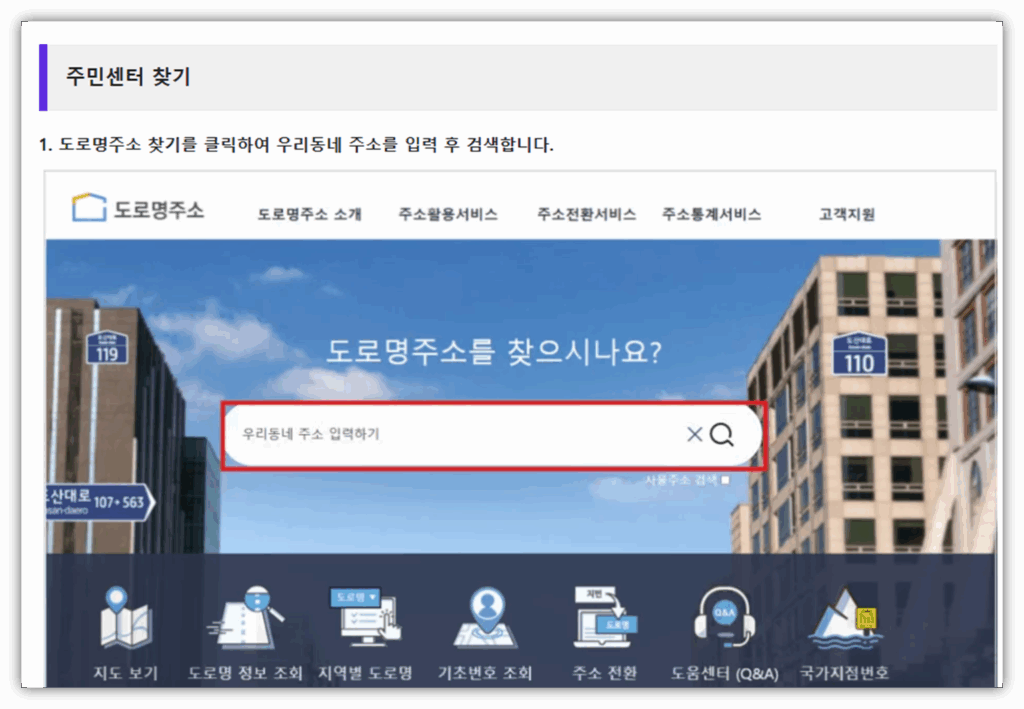Viewport: 1024px width, 709px height.
Task: Toggle the 사물주소 검색 checkbox
Action: (x=725, y=480)
